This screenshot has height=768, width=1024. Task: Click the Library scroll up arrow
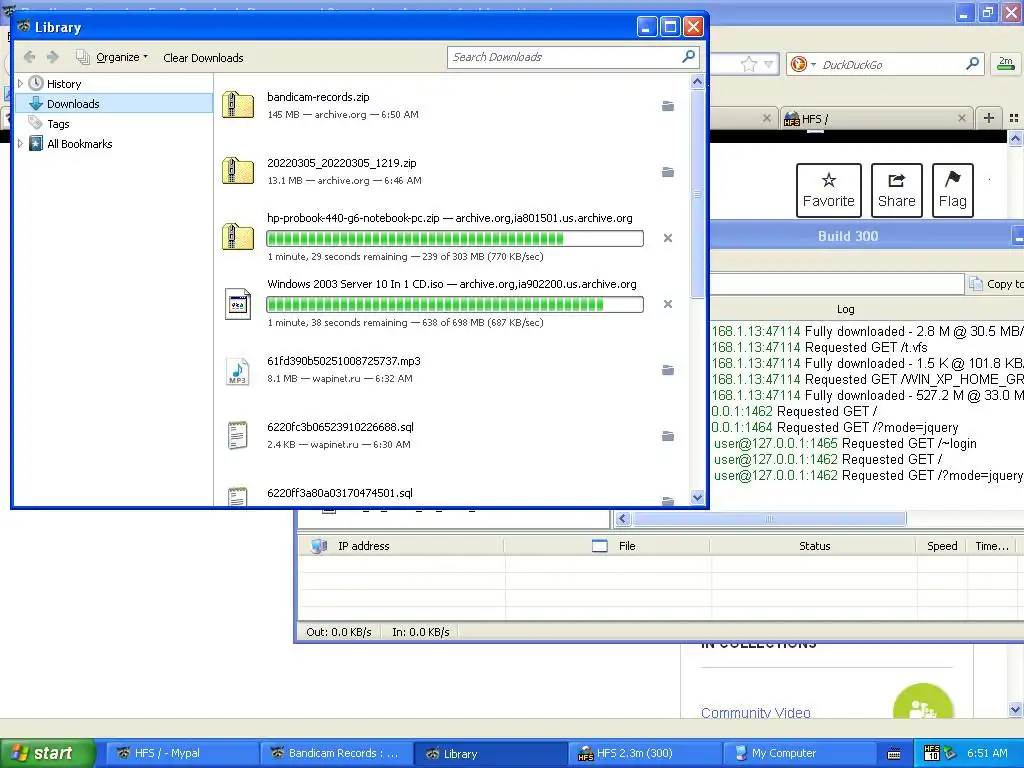[697, 82]
